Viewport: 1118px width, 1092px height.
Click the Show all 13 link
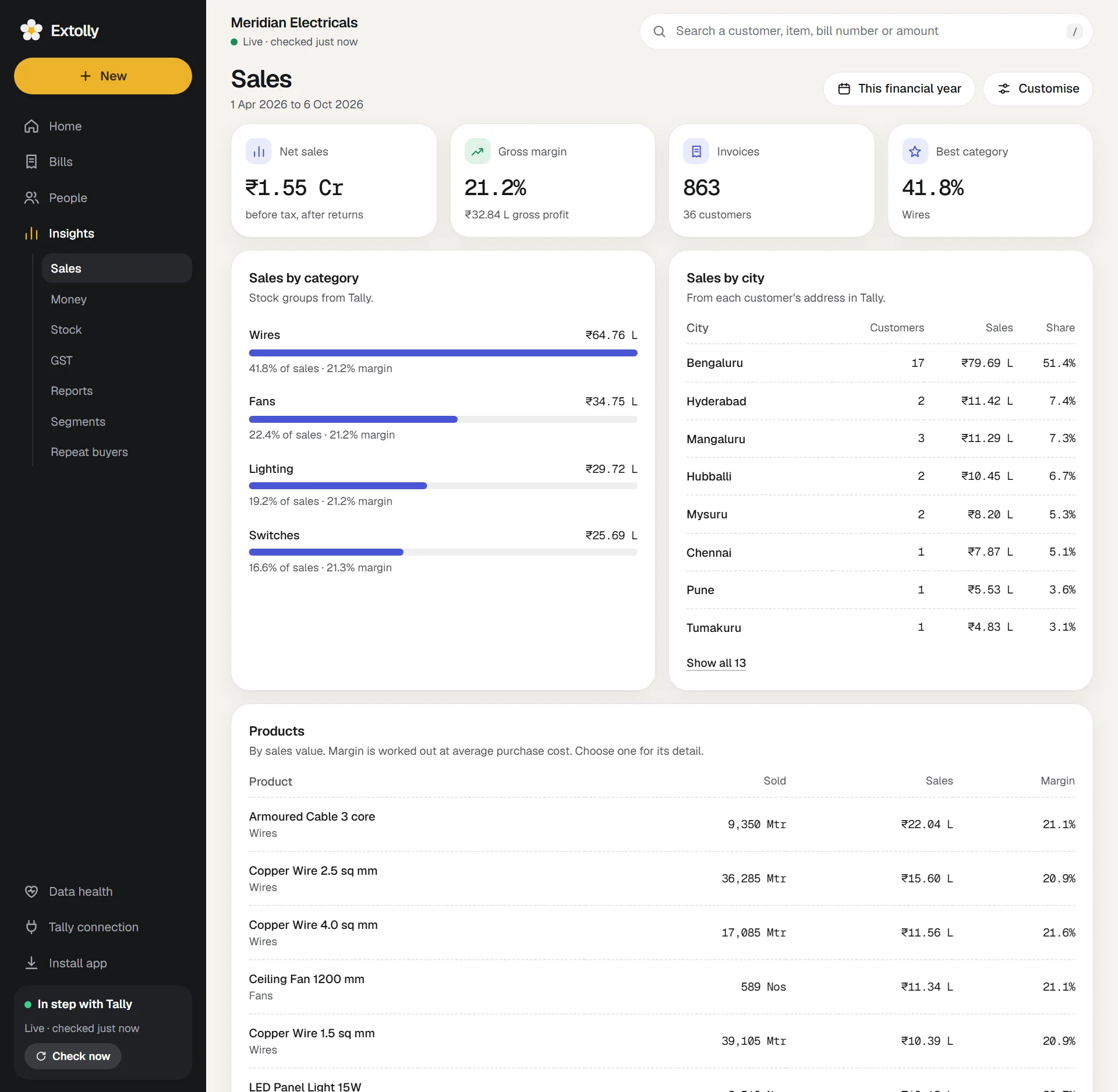716,663
